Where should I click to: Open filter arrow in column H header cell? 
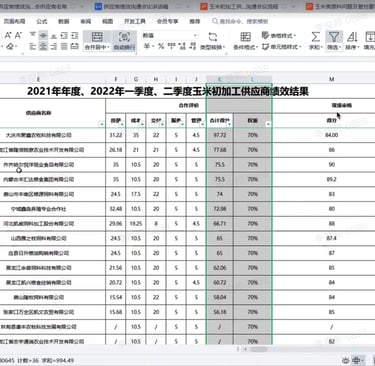coord(163,124)
